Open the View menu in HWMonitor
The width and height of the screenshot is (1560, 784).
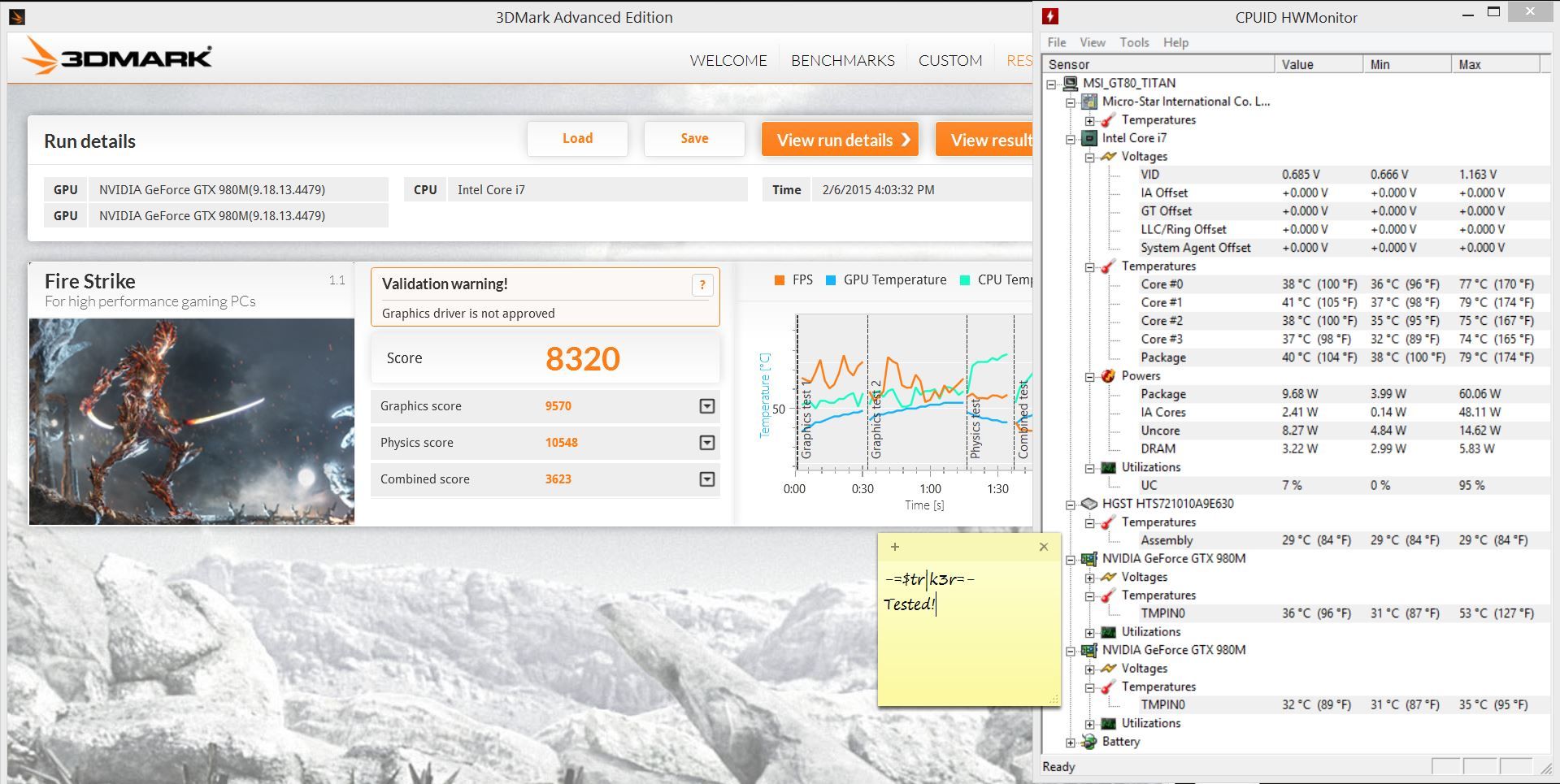click(x=1092, y=42)
